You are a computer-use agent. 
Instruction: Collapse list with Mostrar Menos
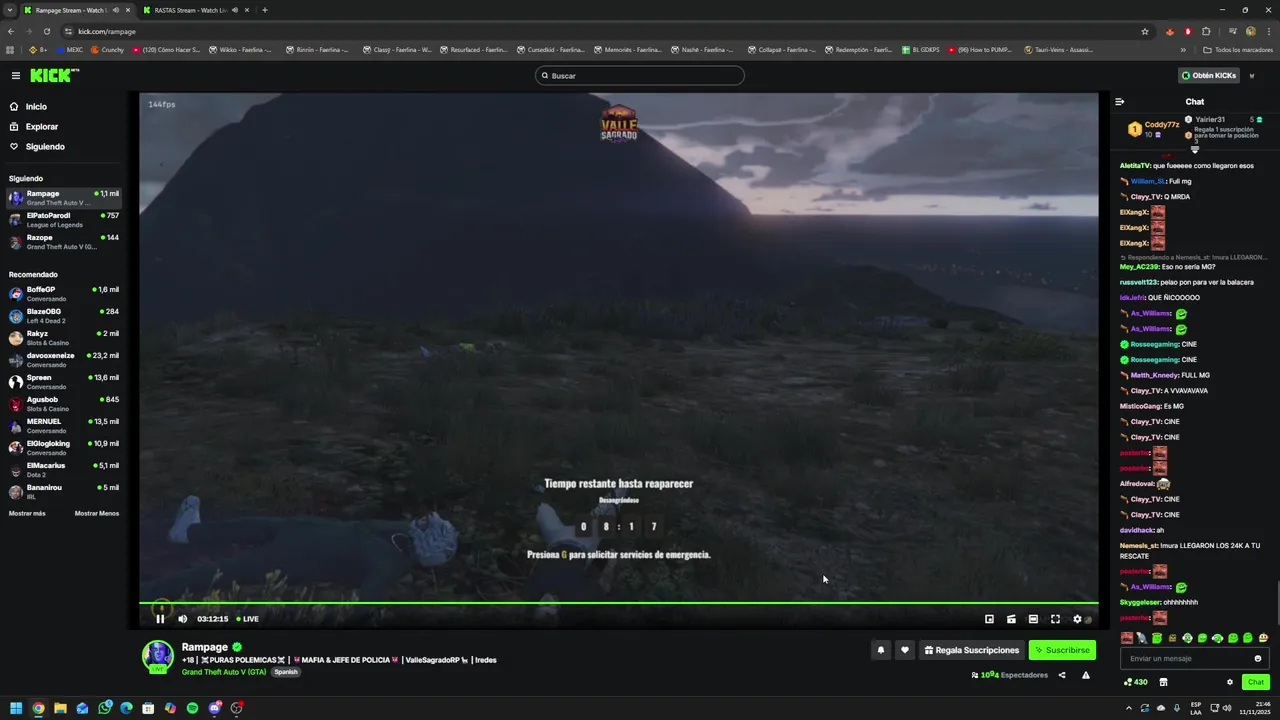[x=97, y=514]
